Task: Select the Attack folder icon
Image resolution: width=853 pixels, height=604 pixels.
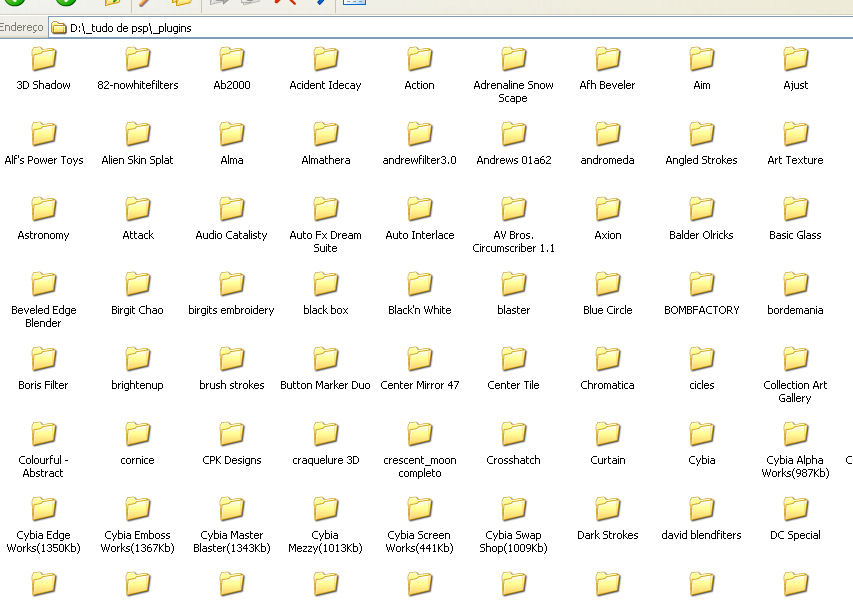Action: click(x=138, y=209)
